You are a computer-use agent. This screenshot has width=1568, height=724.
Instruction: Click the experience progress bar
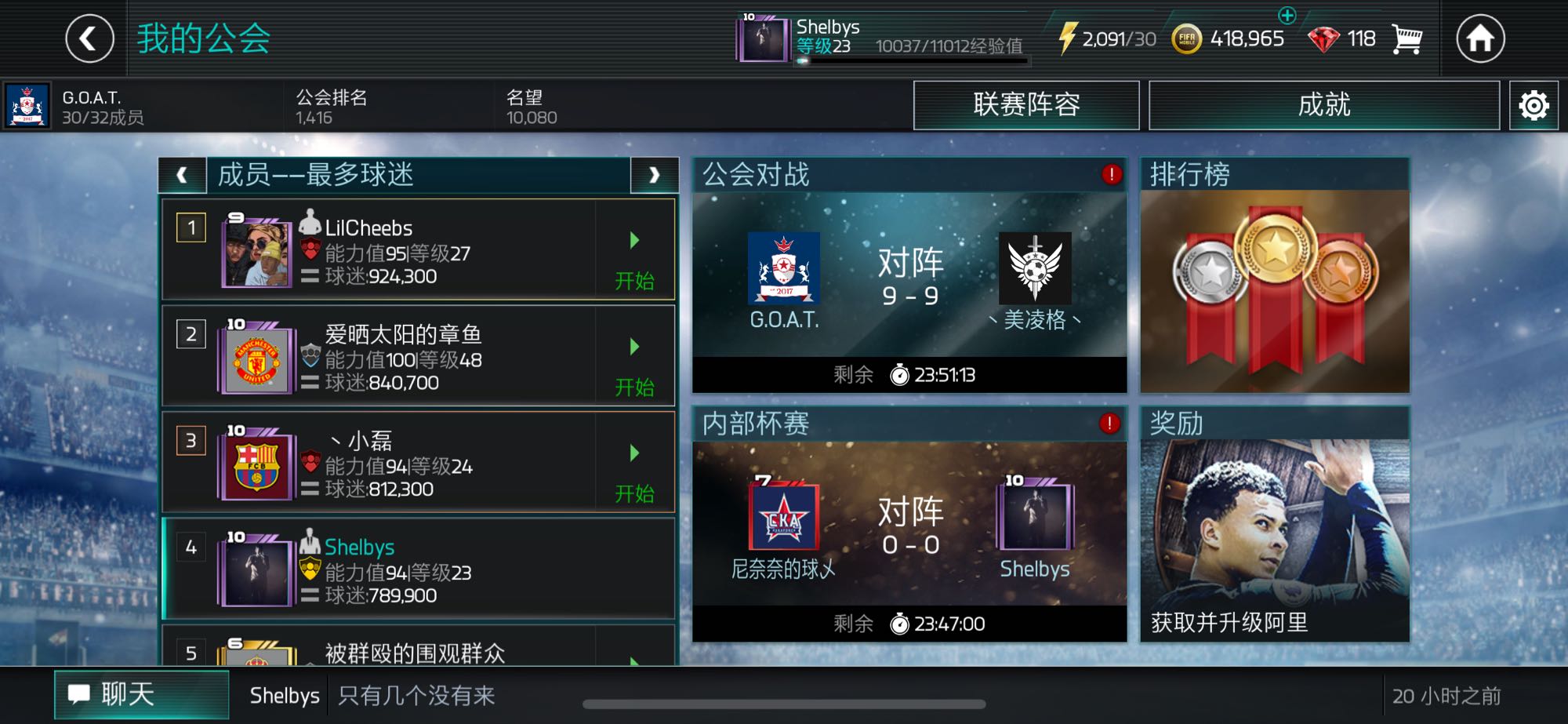pyautogui.click(x=912, y=60)
